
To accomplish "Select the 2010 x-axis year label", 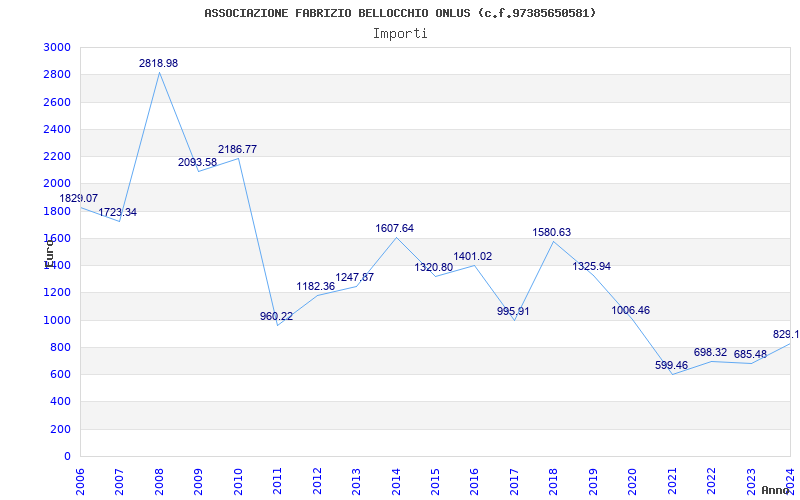I will pyautogui.click(x=238, y=480).
